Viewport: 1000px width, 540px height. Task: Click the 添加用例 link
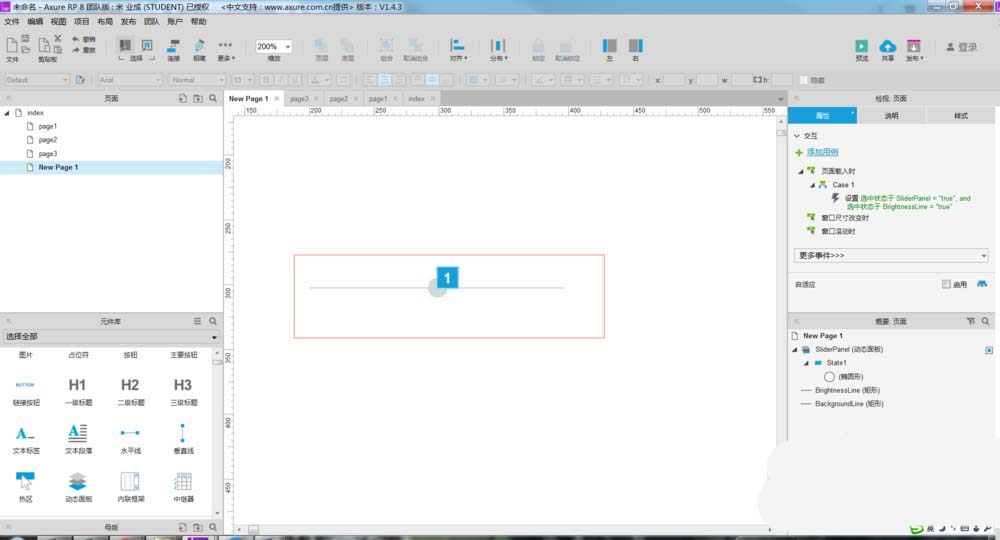click(x=823, y=152)
